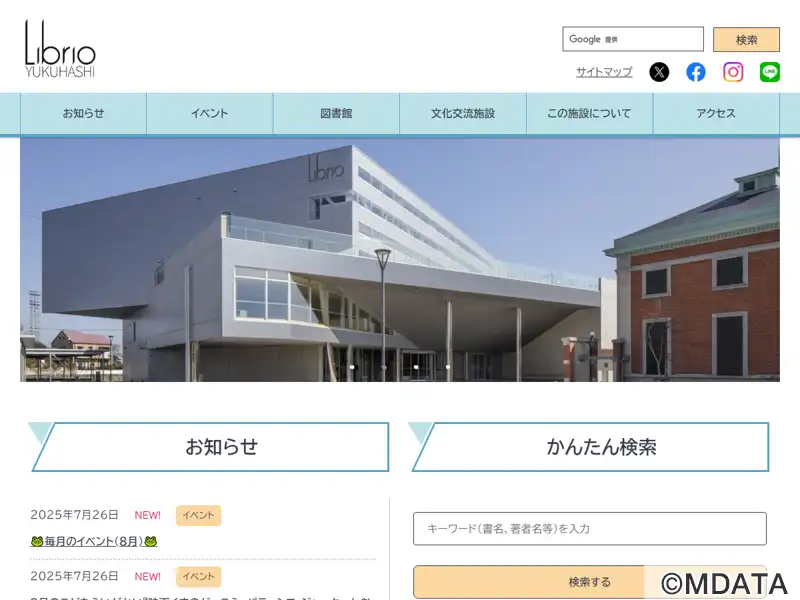Open the イベント navigation menu
The height and width of the screenshot is (600, 800).
210,113
